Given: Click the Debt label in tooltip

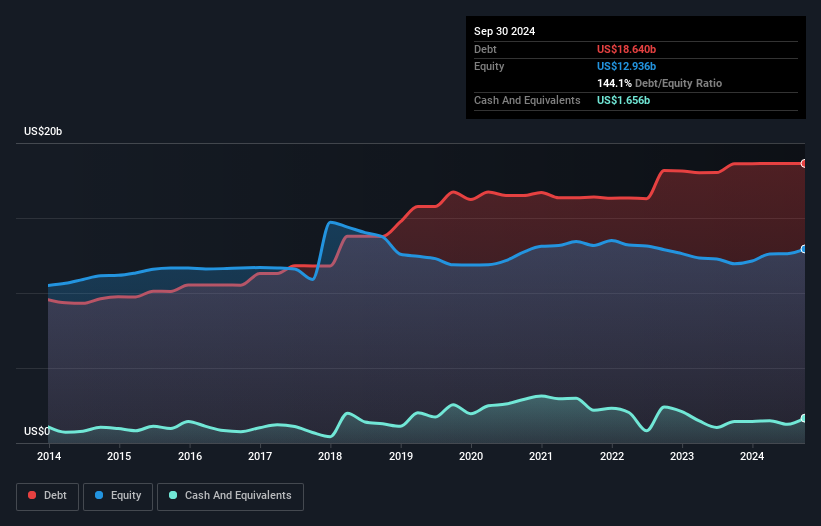Looking at the screenshot, I should click(485, 49).
